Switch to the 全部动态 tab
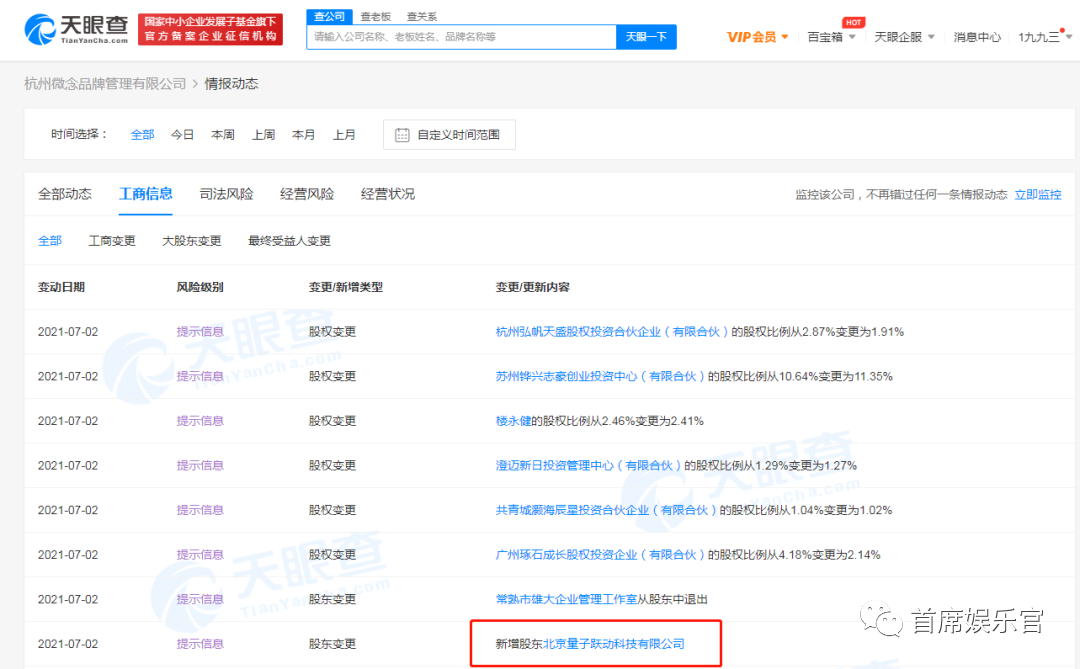This screenshot has width=1080, height=669. tap(65, 194)
